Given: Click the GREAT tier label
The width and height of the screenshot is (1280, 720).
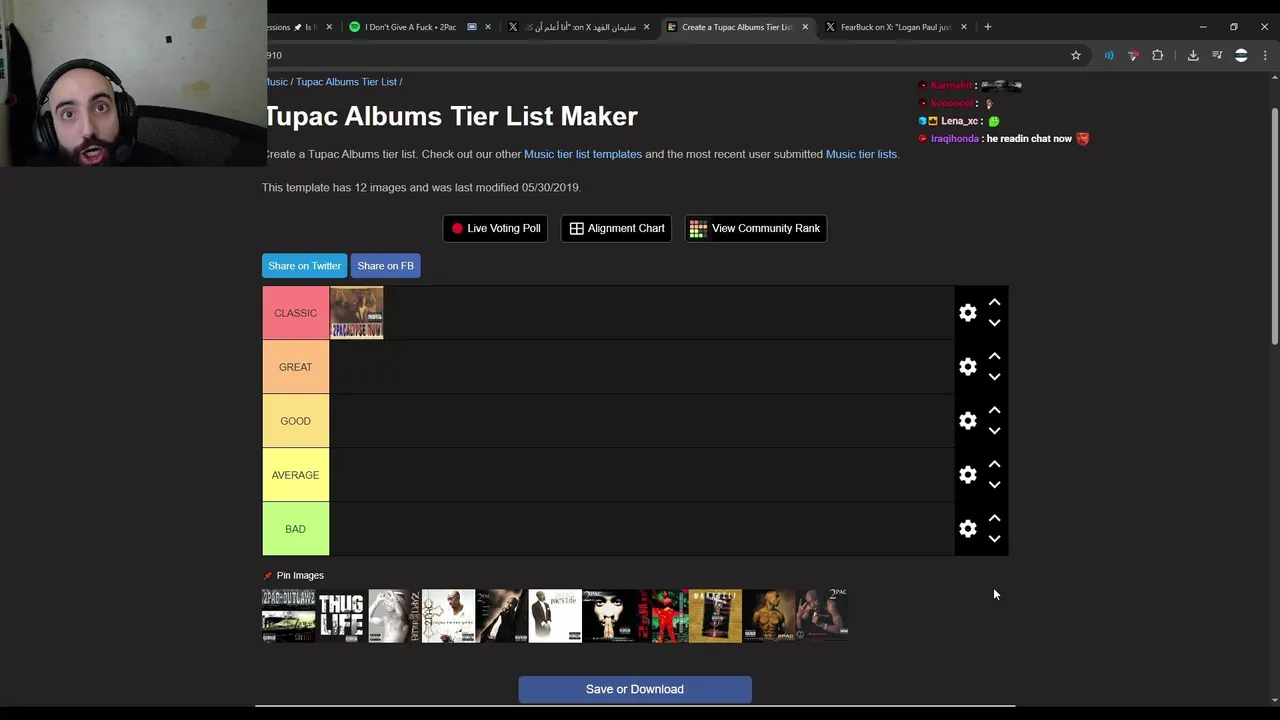Looking at the screenshot, I should (295, 367).
